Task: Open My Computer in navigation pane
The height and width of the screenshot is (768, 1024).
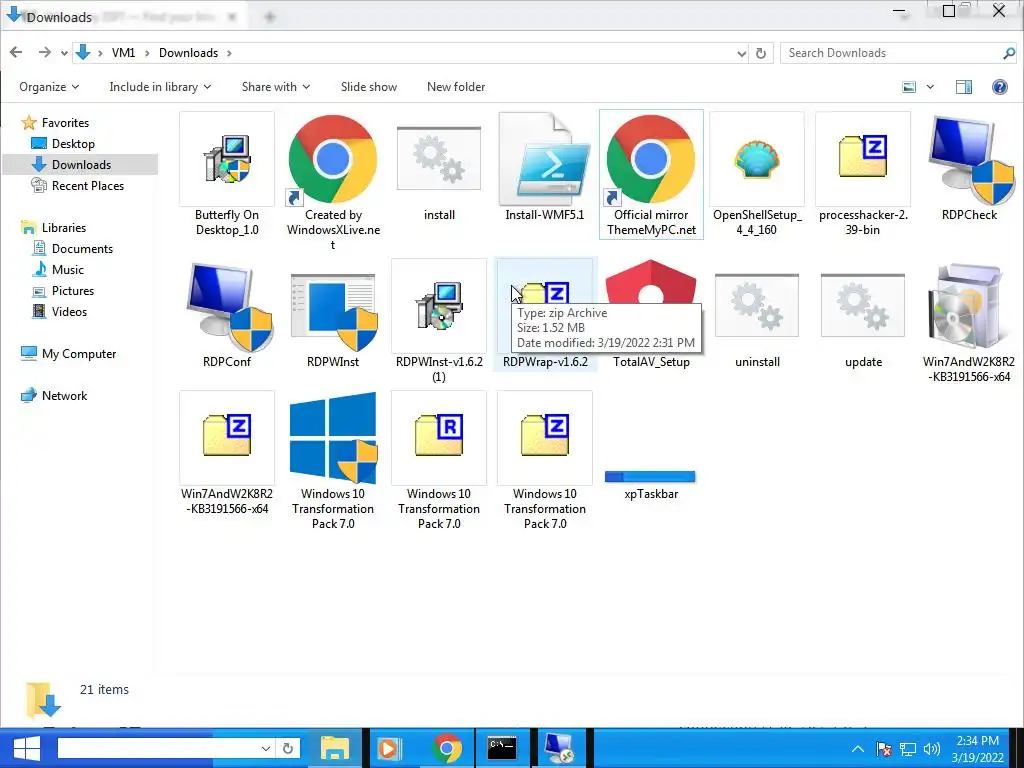Action: (x=78, y=353)
